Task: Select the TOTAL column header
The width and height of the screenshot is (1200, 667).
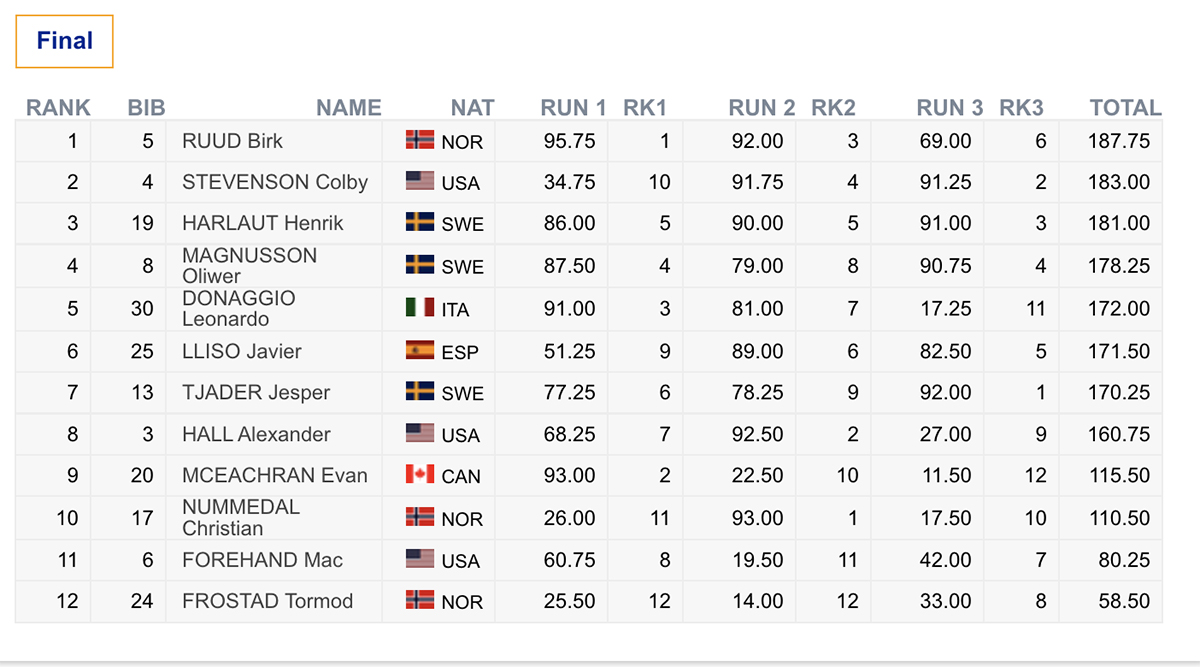Action: [x=1126, y=108]
